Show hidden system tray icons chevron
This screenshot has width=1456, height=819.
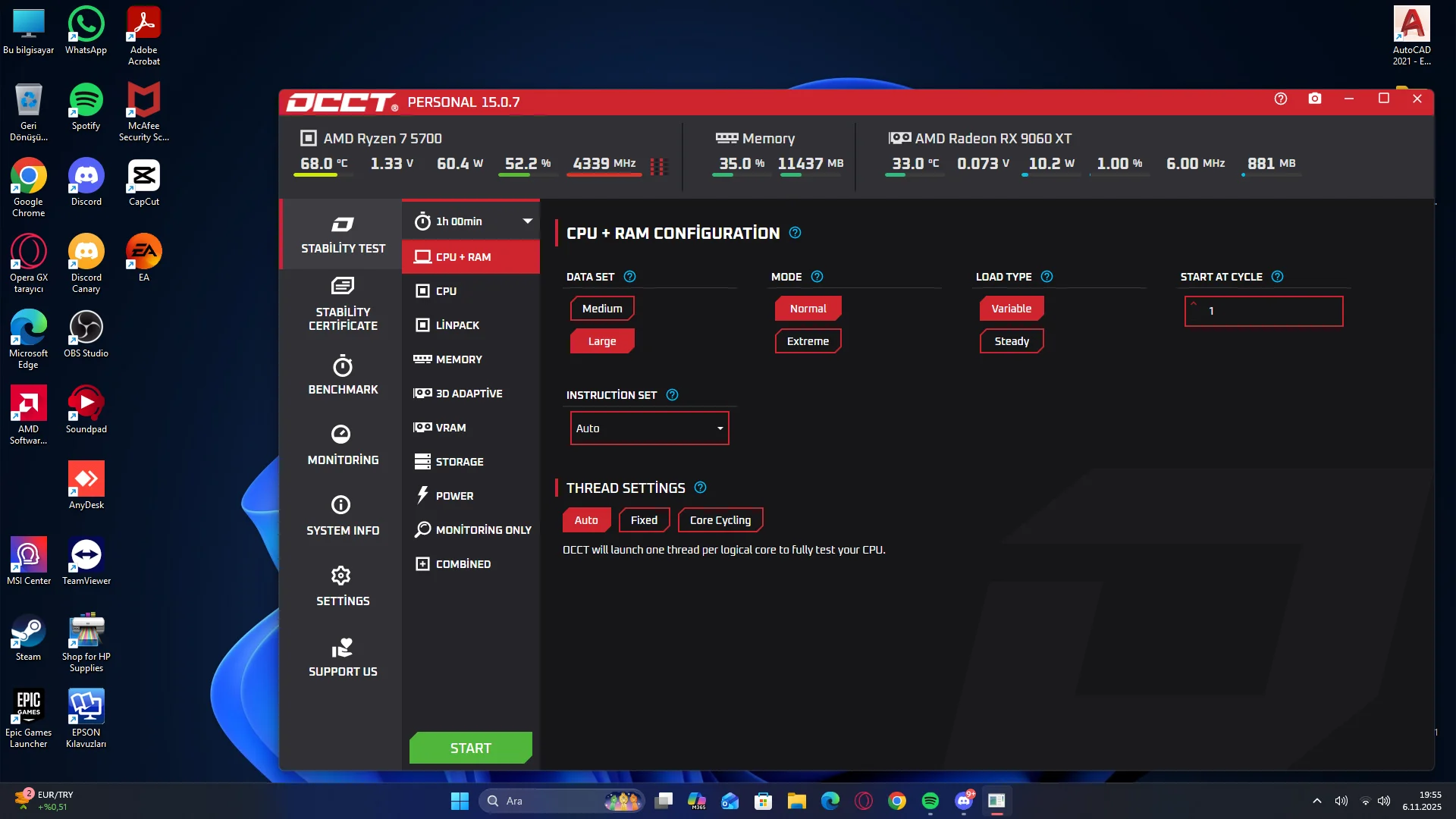click(x=1317, y=801)
